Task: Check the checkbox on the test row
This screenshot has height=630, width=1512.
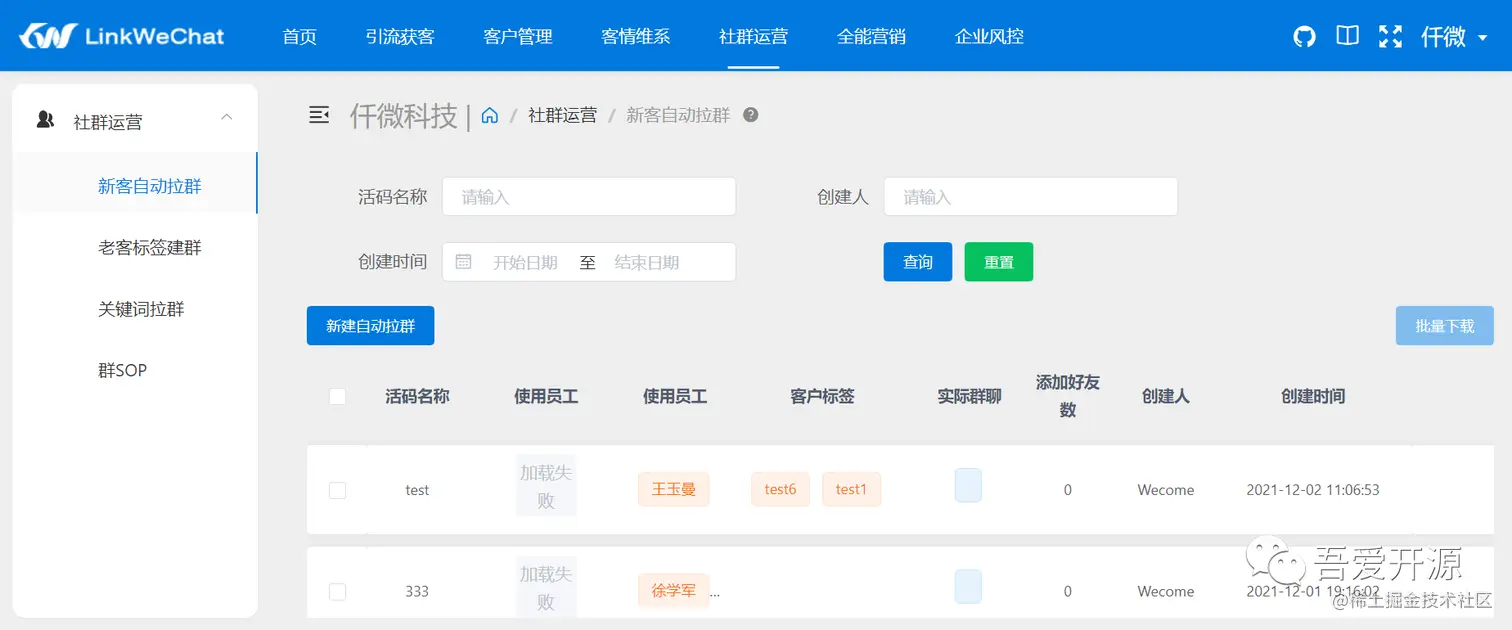Action: (337, 489)
